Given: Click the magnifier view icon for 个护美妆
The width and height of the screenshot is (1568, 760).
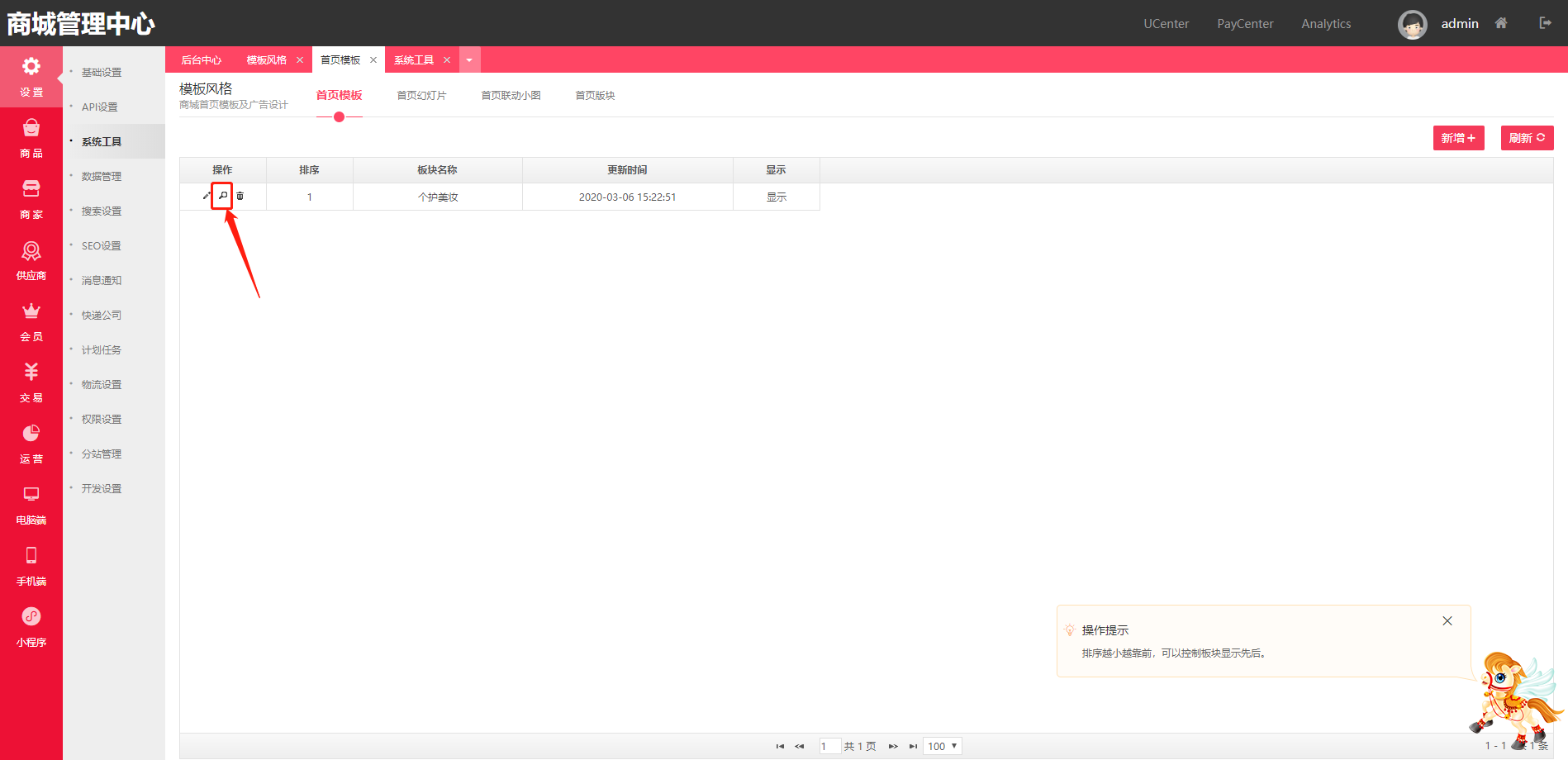Looking at the screenshot, I should click(x=223, y=196).
